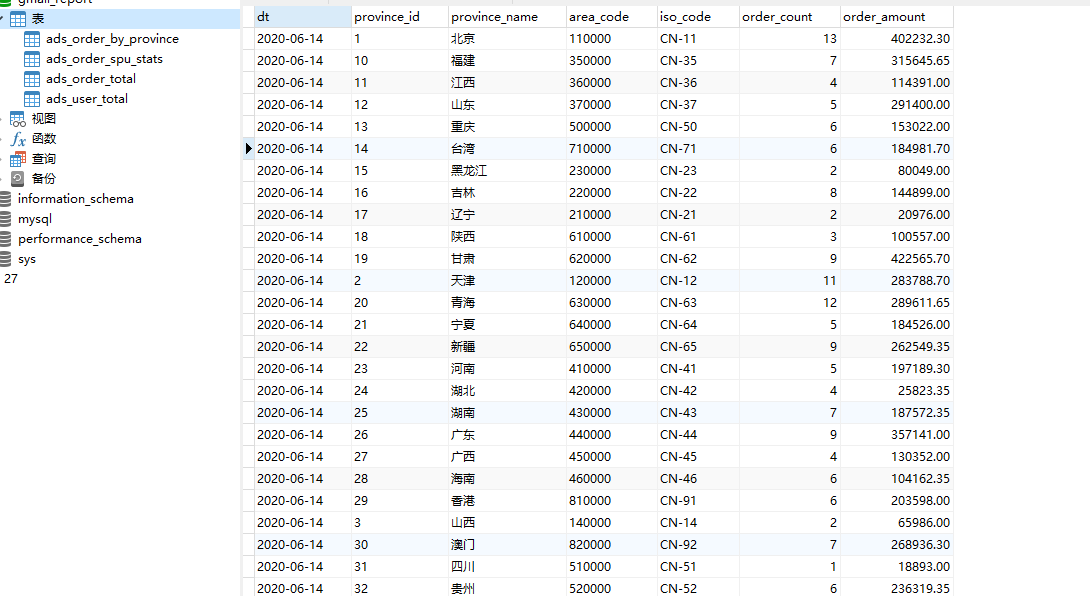1090x596 pixels.
Task: Click order amount cell 18893.00
Action: pos(897,567)
